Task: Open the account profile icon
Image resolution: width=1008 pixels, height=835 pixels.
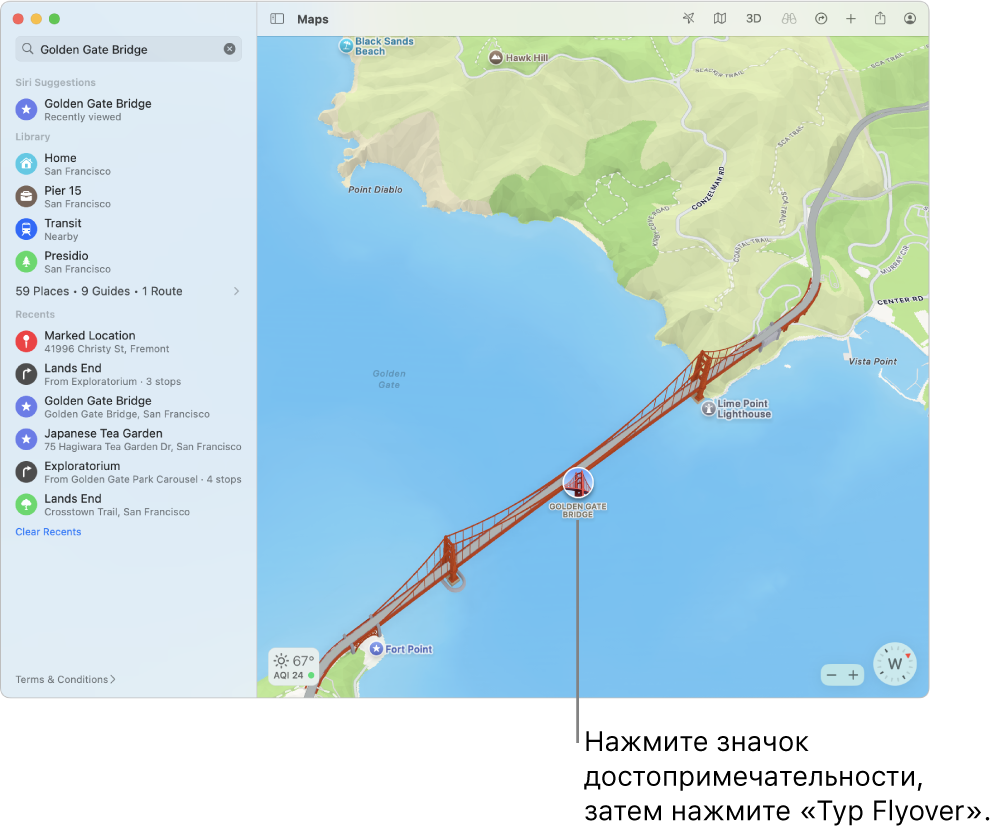Action: pos(910,19)
